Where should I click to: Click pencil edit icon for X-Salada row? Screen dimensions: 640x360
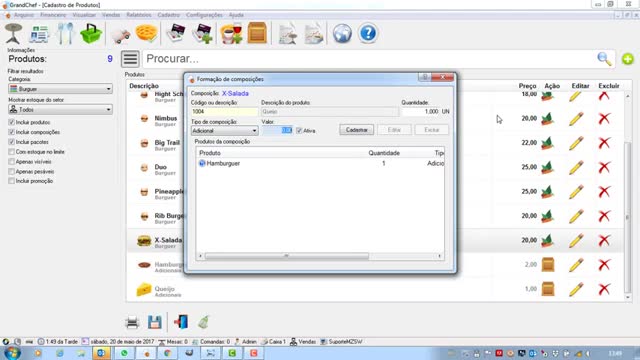576,240
